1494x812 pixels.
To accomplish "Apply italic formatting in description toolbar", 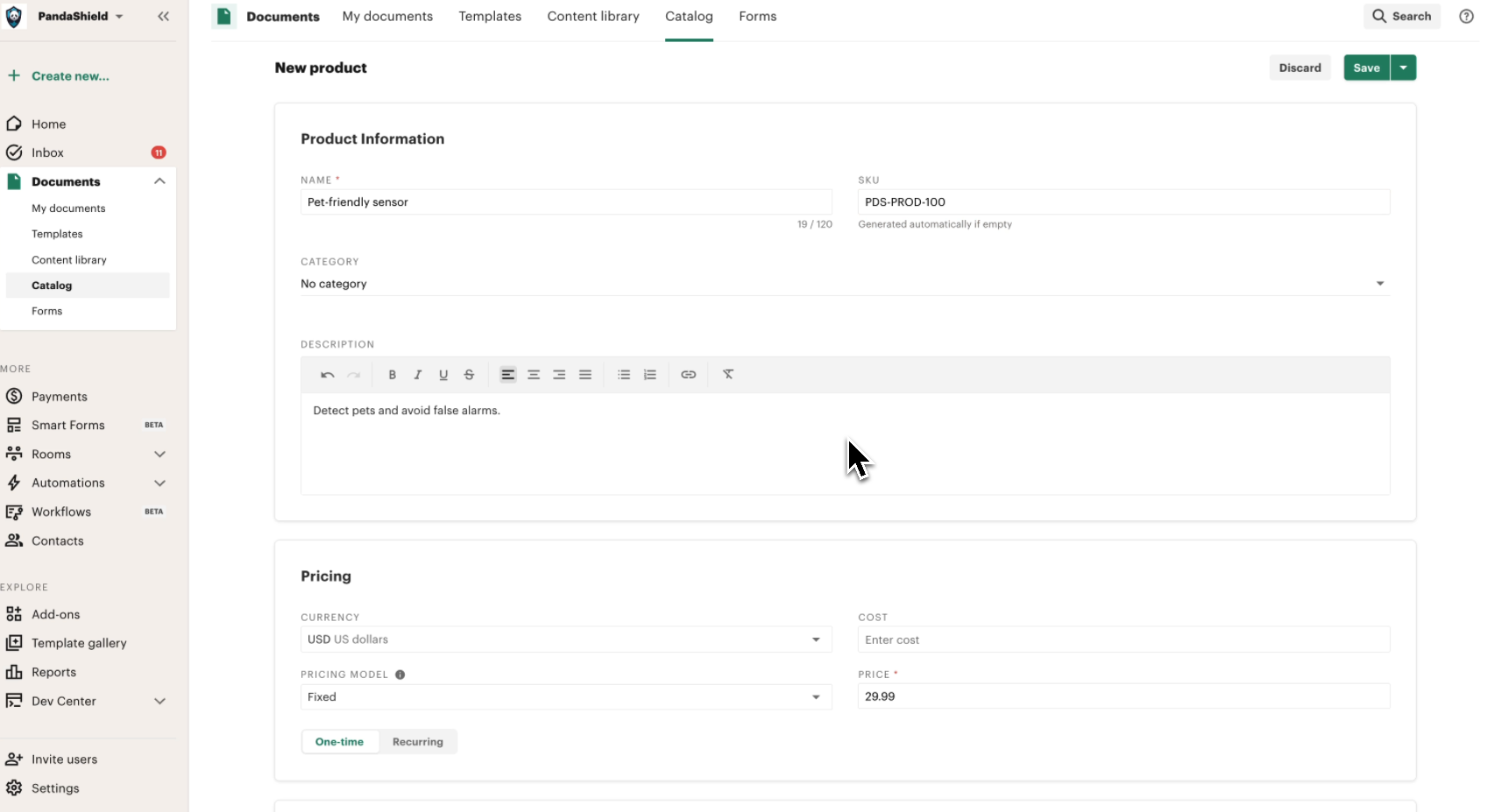I will [x=418, y=375].
